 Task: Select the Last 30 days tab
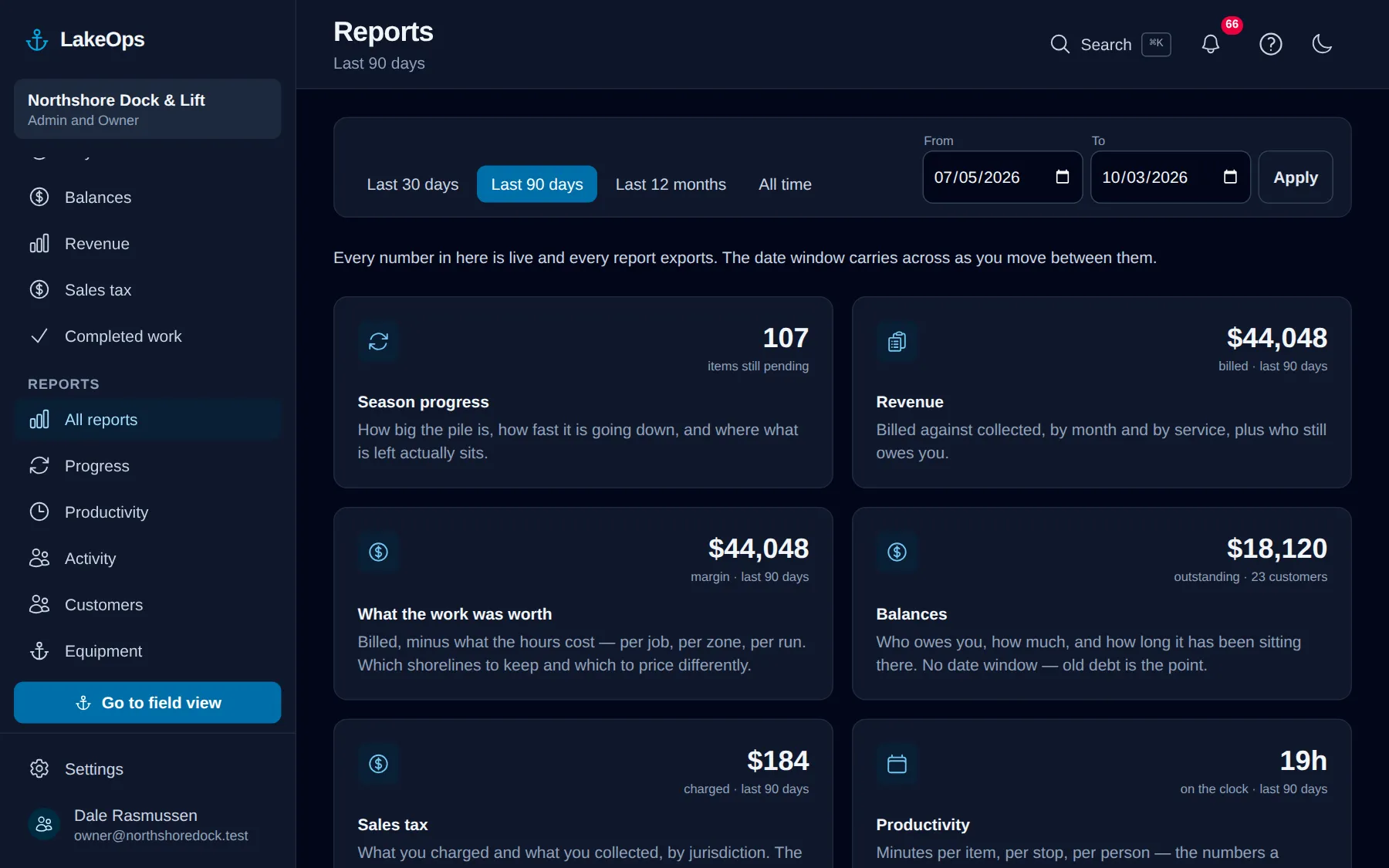click(413, 184)
